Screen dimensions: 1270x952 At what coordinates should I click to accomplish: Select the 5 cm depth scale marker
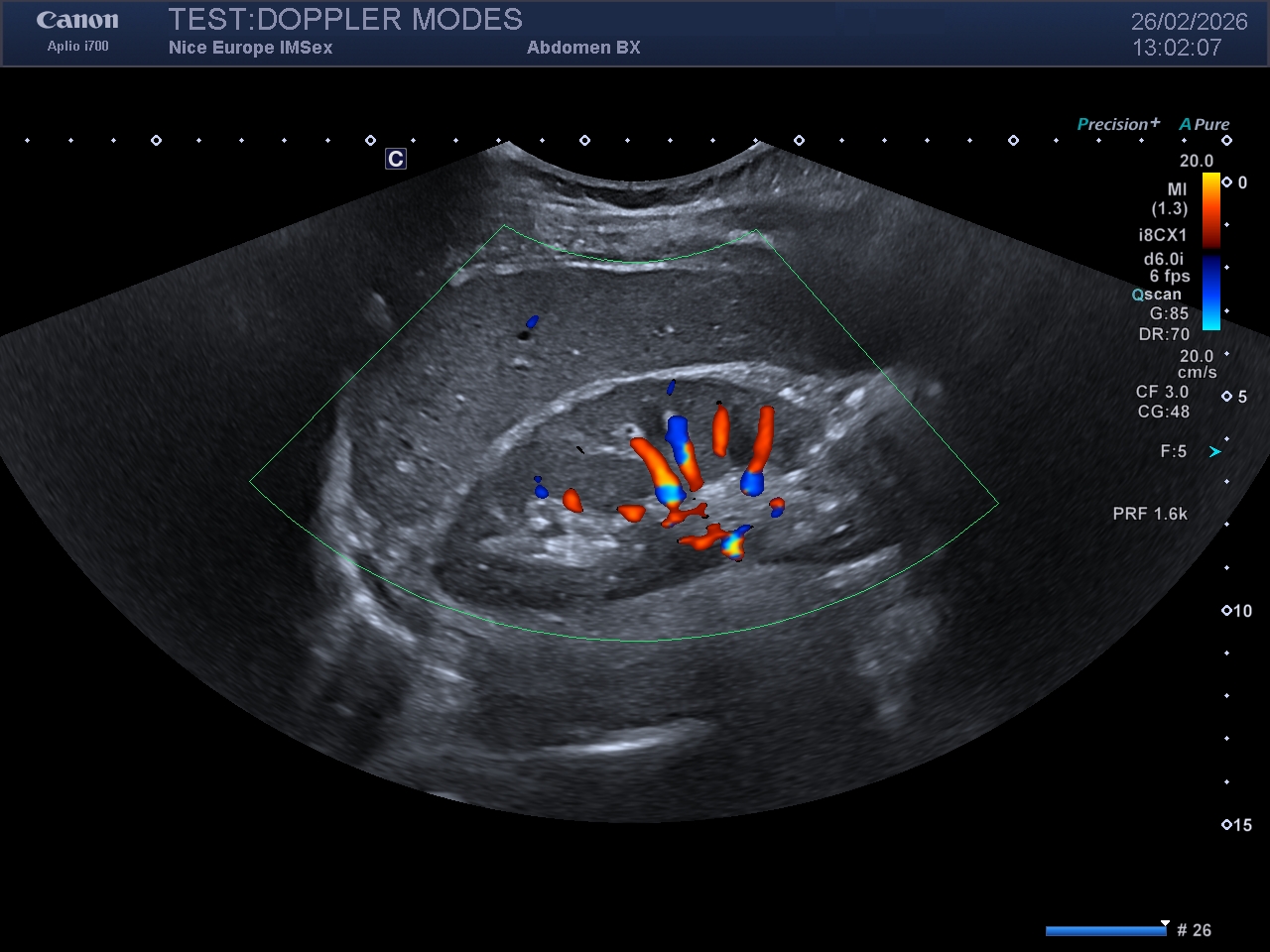tap(1235, 397)
